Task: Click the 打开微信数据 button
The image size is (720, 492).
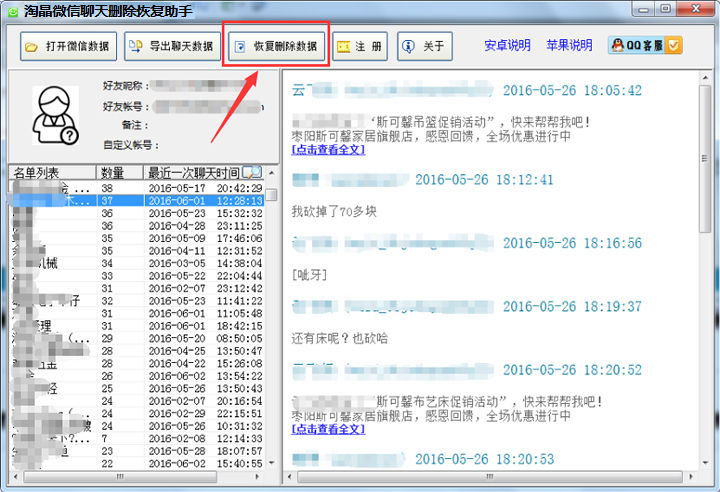Action: [x=68, y=46]
